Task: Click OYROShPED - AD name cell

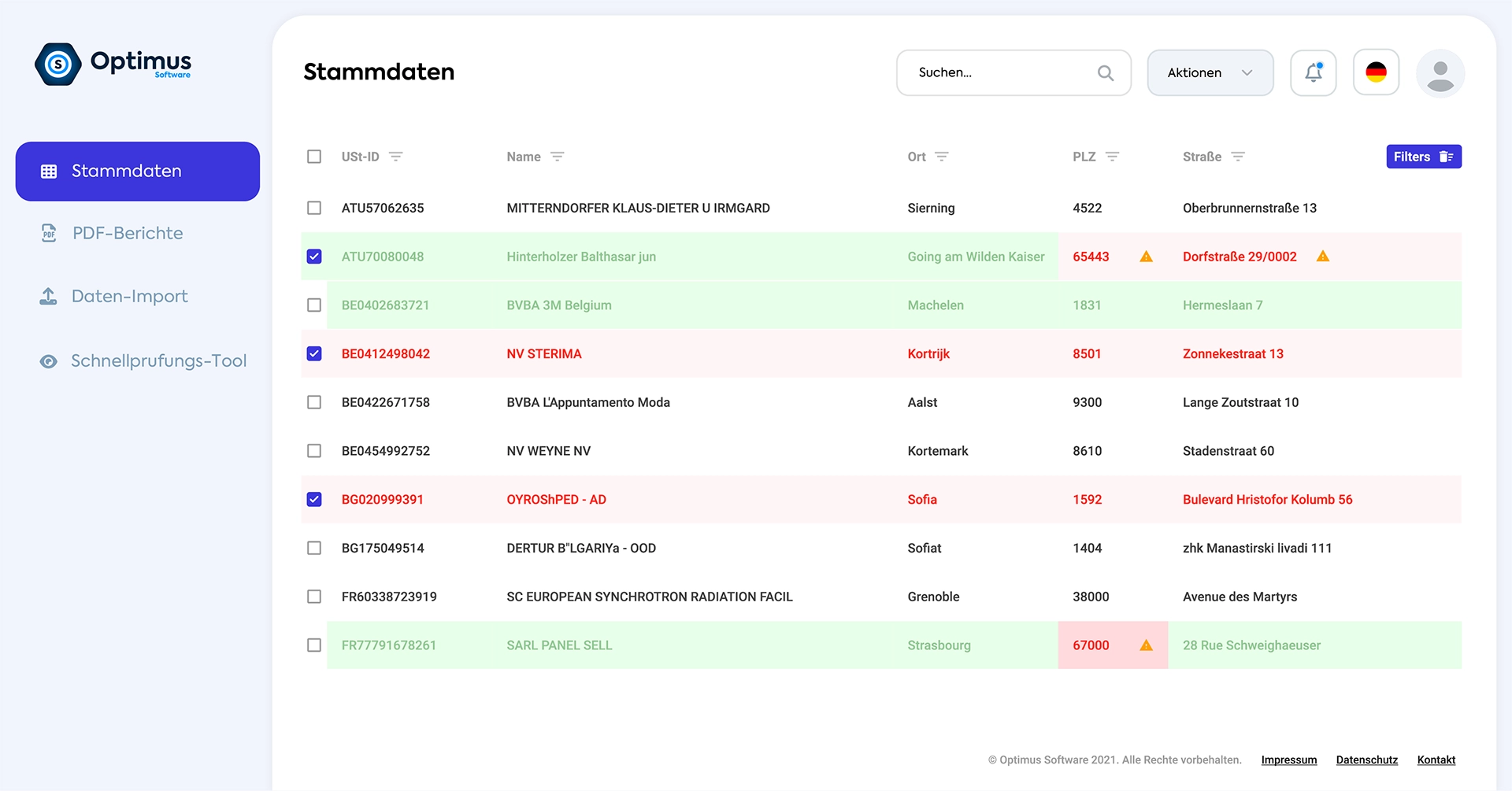Action: (x=557, y=499)
